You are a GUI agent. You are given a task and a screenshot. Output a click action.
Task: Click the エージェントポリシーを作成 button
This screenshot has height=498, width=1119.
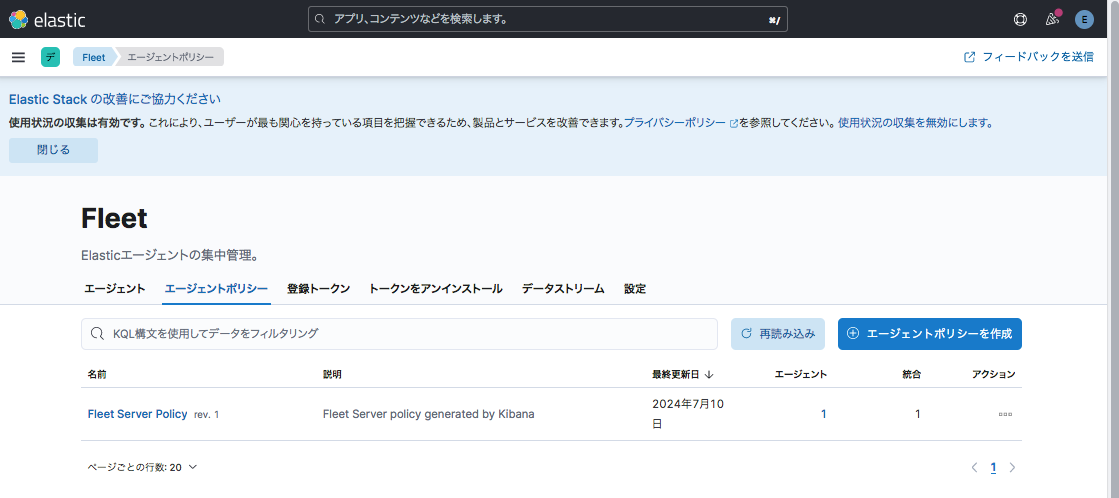coord(929,334)
